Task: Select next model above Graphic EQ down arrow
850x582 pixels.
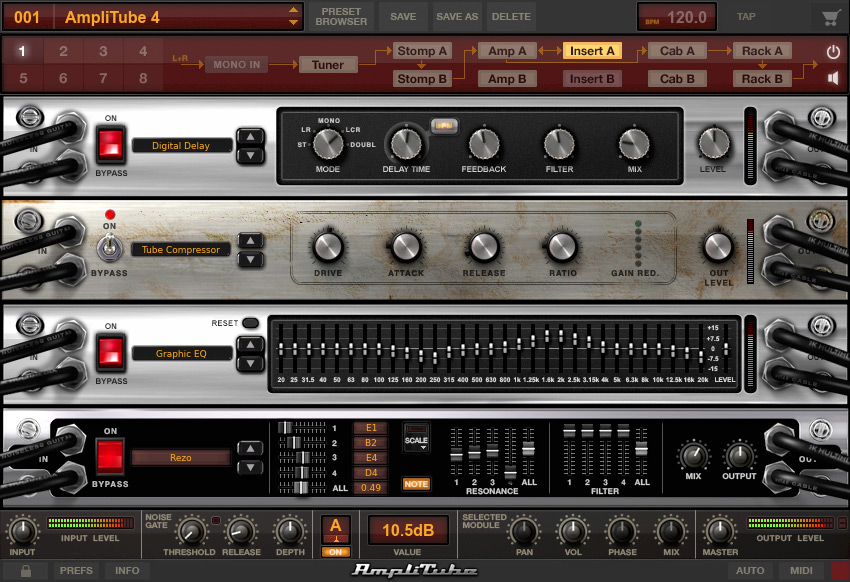Action: tap(250, 344)
